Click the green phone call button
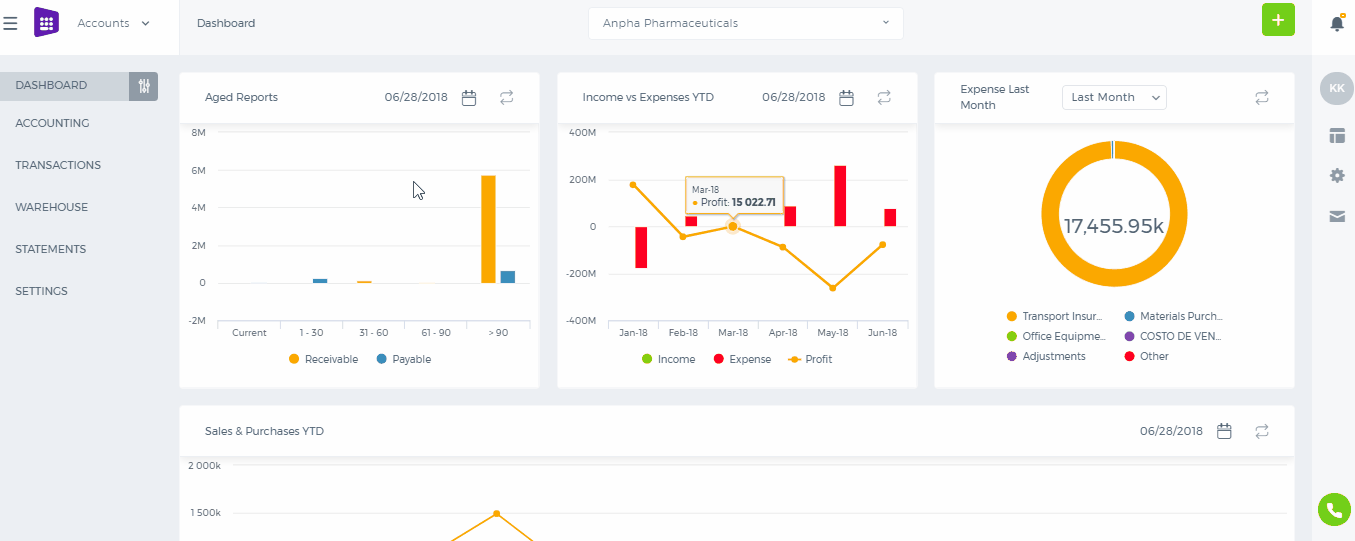The height and width of the screenshot is (541, 1355). (x=1334, y=510)
